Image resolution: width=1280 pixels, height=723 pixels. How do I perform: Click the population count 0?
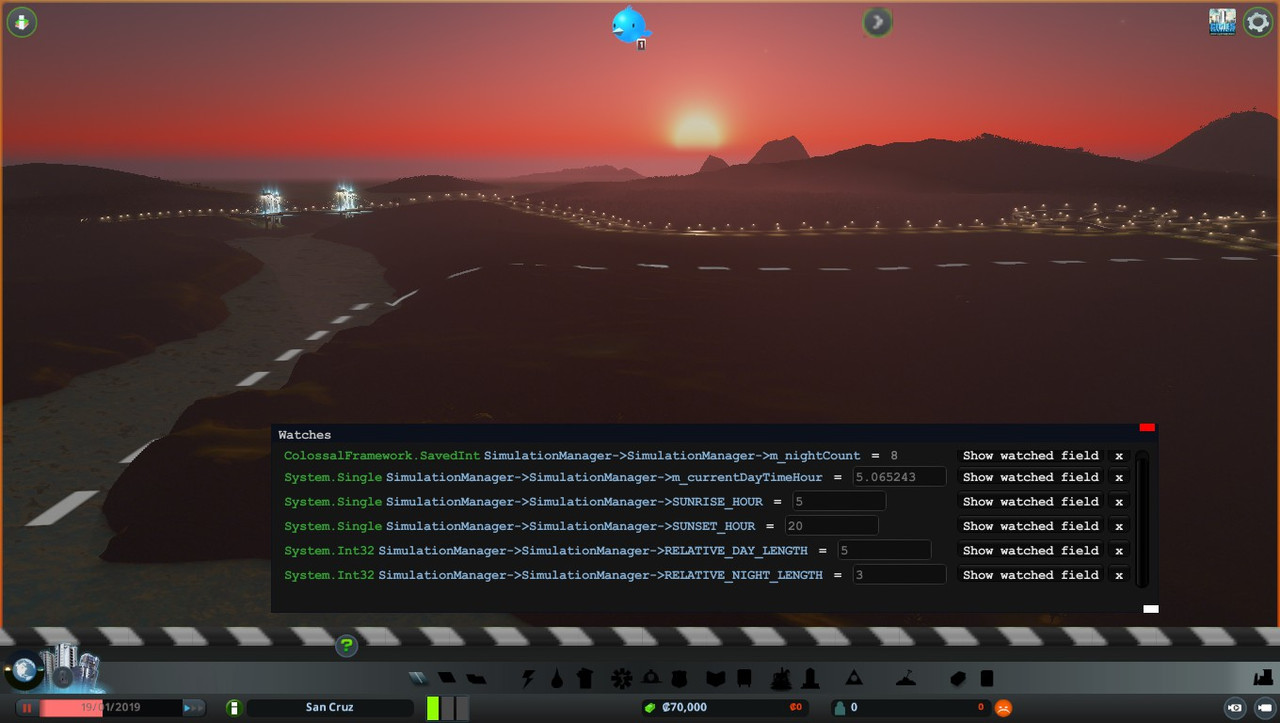click(854, 707)
